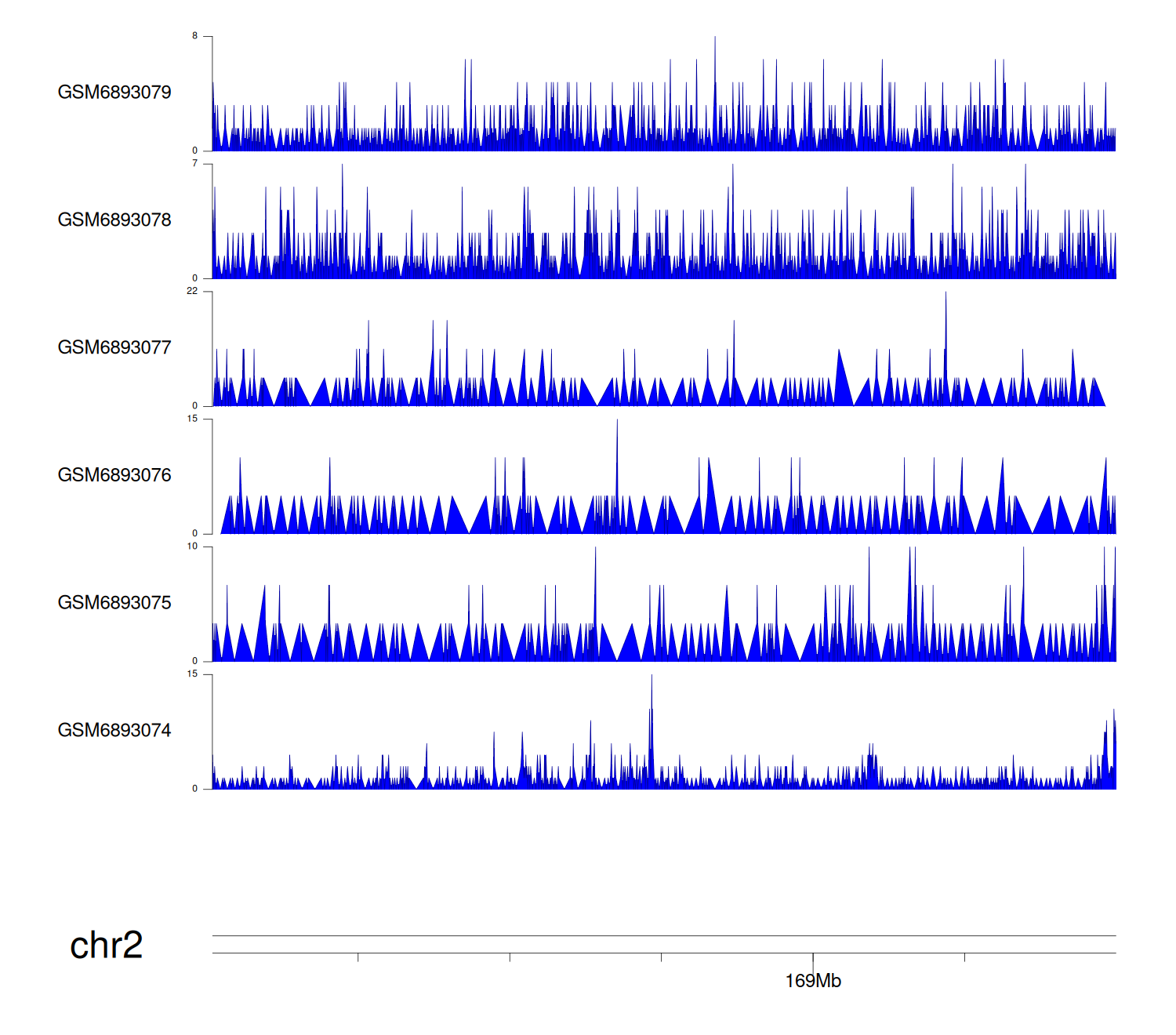The image size is (1176, 1035).
Task: Select the GSM6893078 track label
Action: [x=114, y=220]
